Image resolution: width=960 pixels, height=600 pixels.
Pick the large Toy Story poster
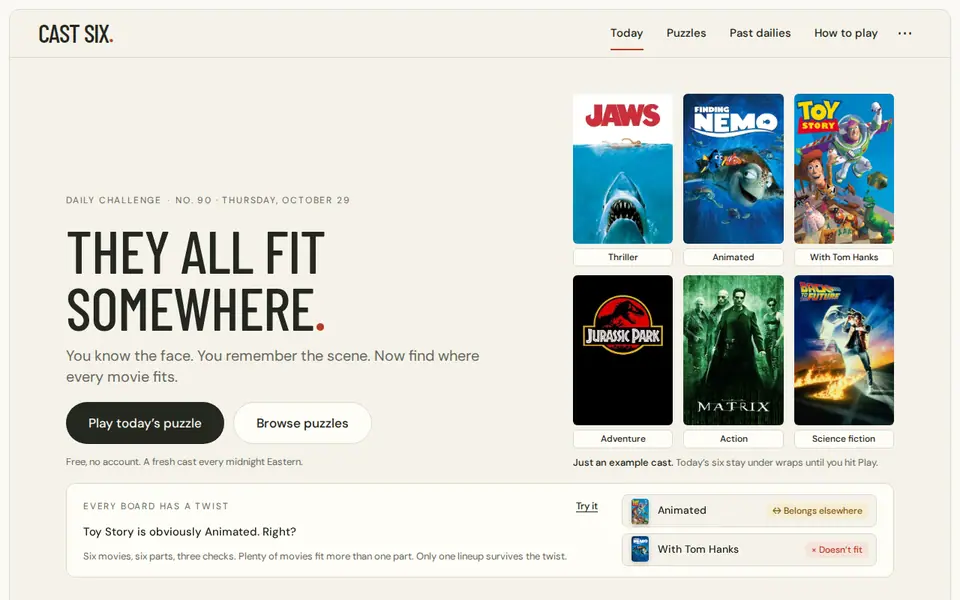pyautogui.click(x=844, y=169)
